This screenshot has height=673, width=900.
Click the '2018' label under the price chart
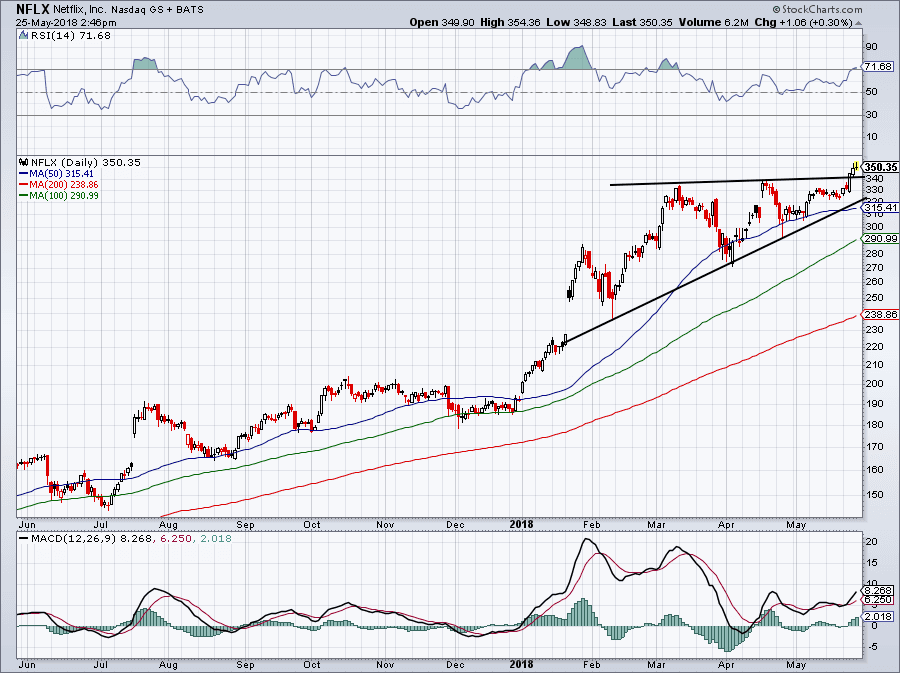[521, 524]
